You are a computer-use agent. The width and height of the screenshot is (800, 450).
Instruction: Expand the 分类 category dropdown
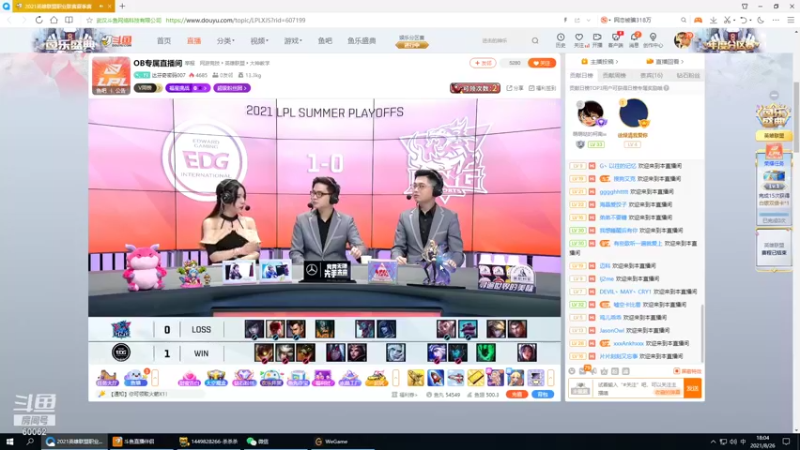[225, 41]
